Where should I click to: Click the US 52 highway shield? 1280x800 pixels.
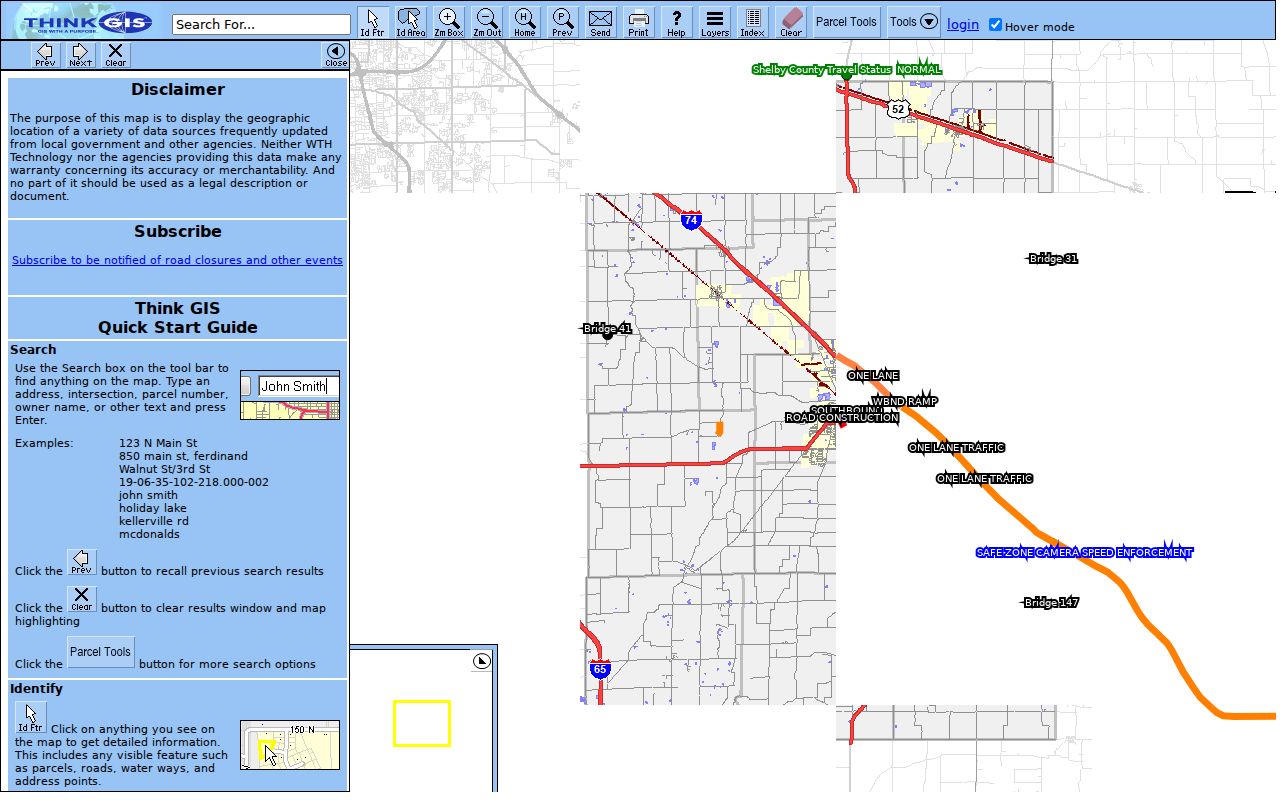click(x=899, y=108)
